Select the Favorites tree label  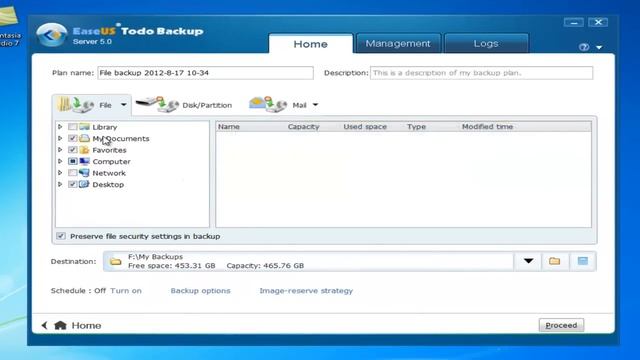(109, 150)
